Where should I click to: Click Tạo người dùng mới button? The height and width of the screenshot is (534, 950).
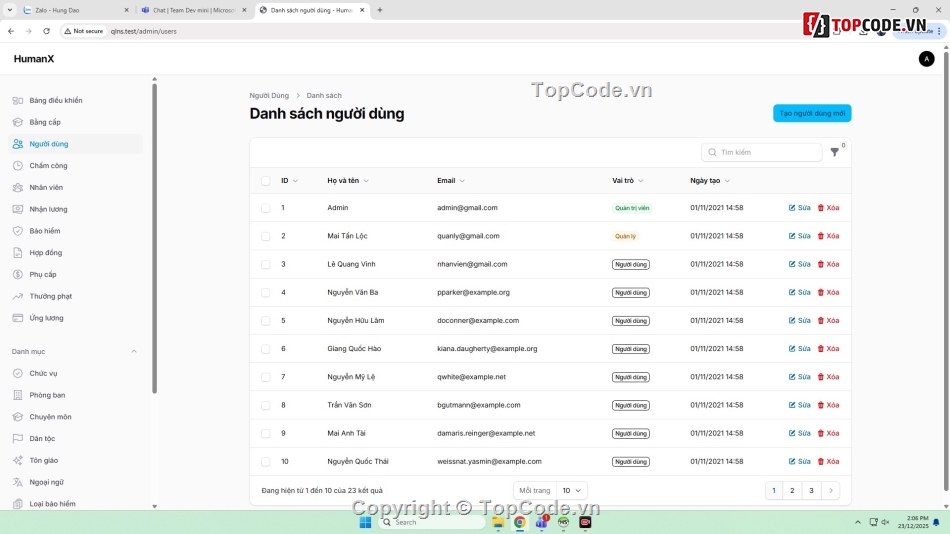click(812, 113)
